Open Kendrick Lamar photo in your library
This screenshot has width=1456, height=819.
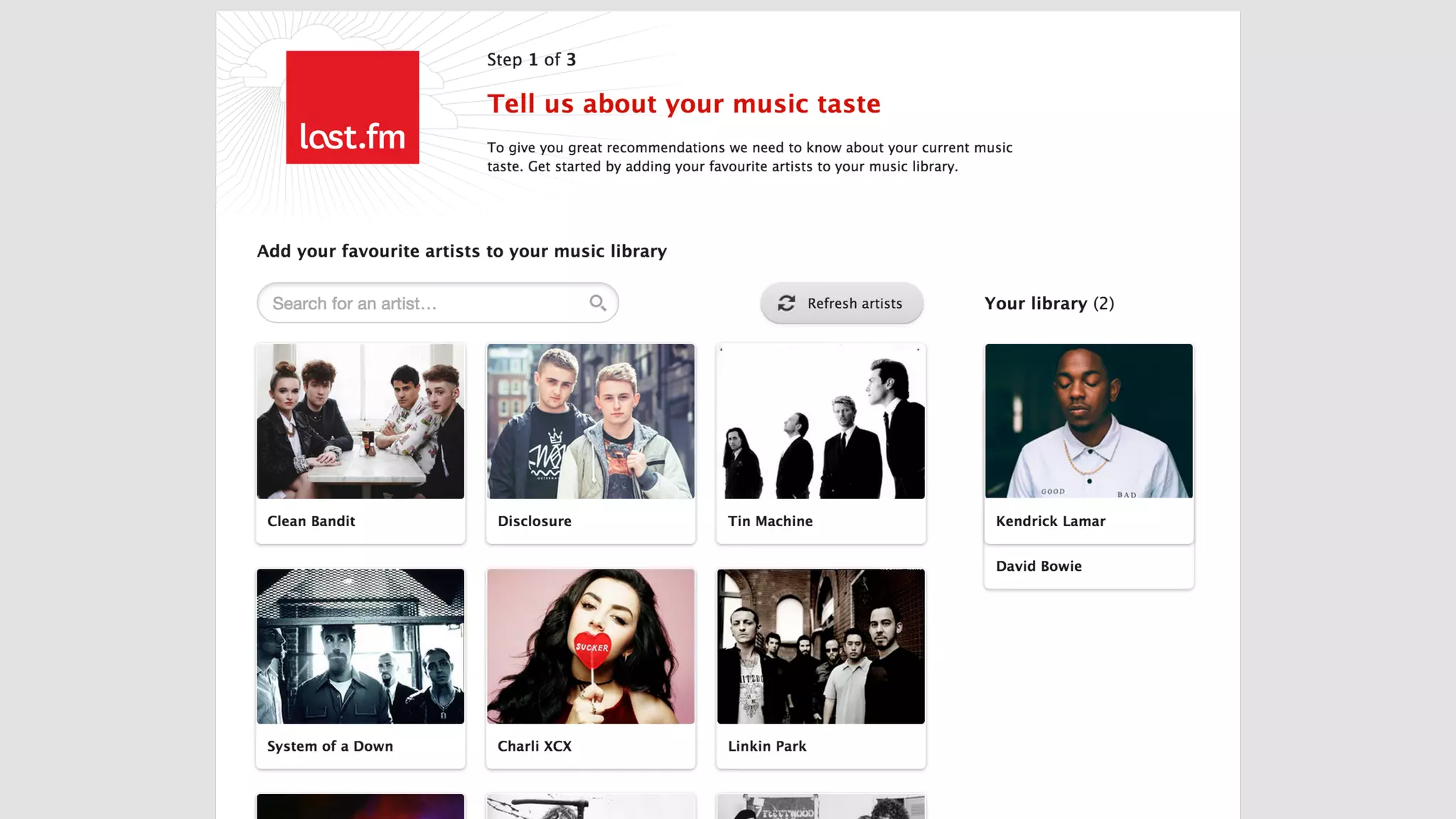pos(1088,421)
